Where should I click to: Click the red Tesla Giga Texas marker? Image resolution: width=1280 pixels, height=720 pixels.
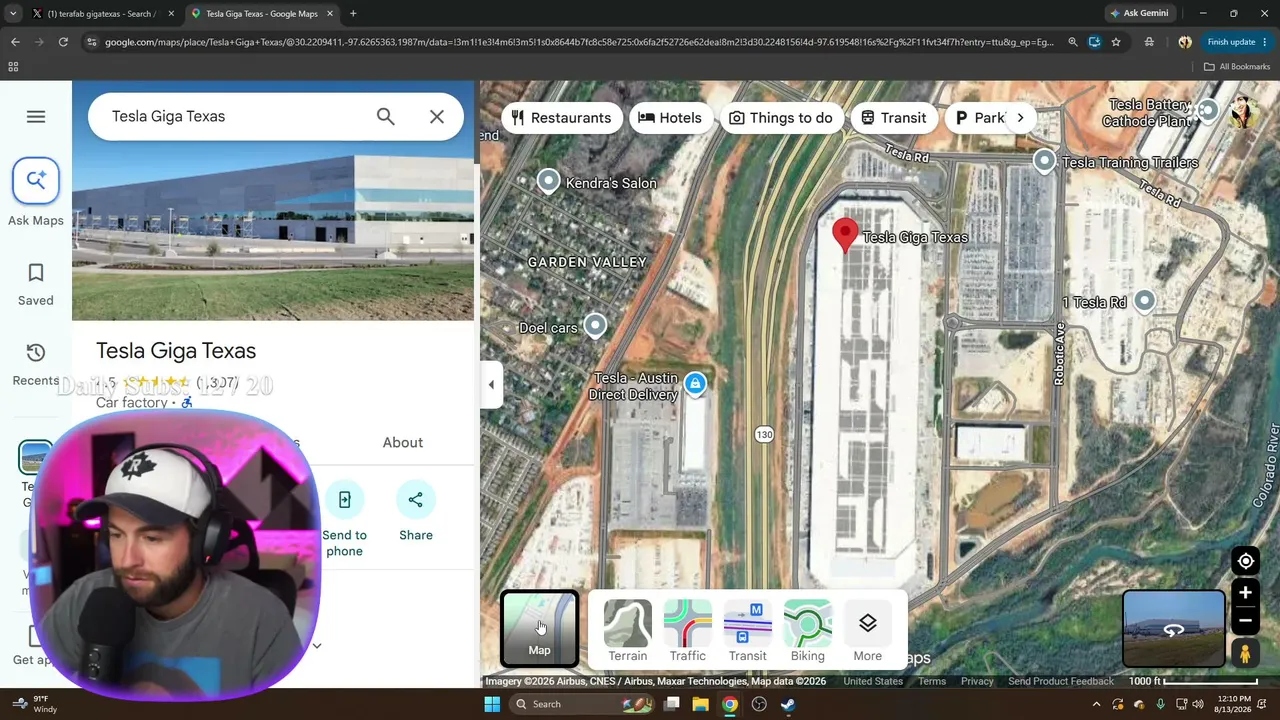(845, 235)
